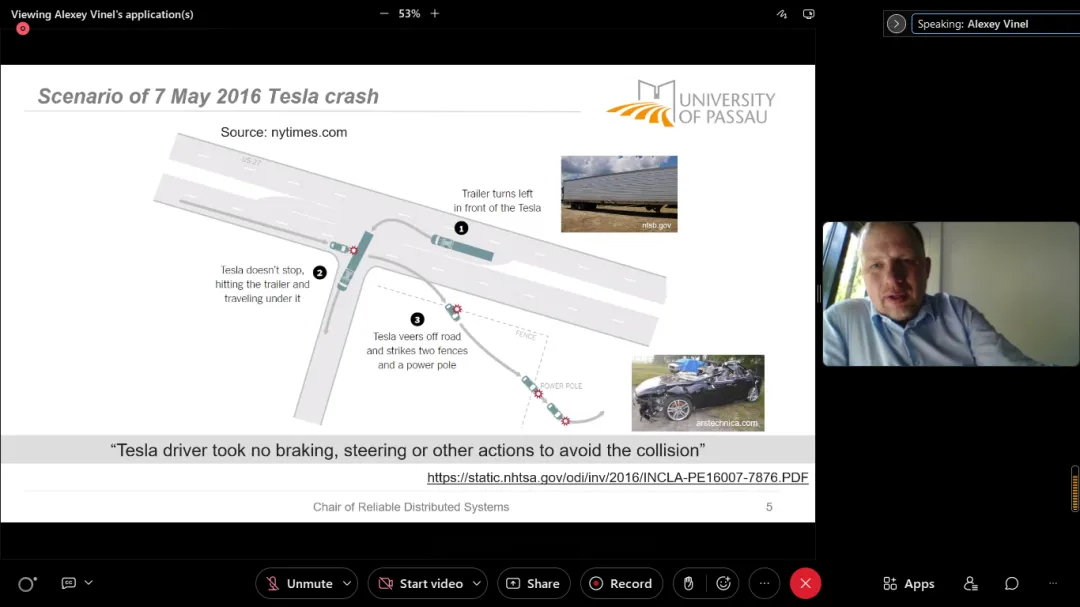The width and height of the screenshot is (1080, 607).
Task: Open the Apps panel
Action: point(908,584)
